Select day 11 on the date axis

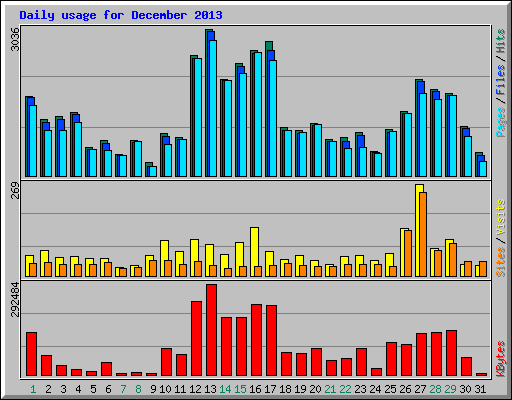click(180, 389)
